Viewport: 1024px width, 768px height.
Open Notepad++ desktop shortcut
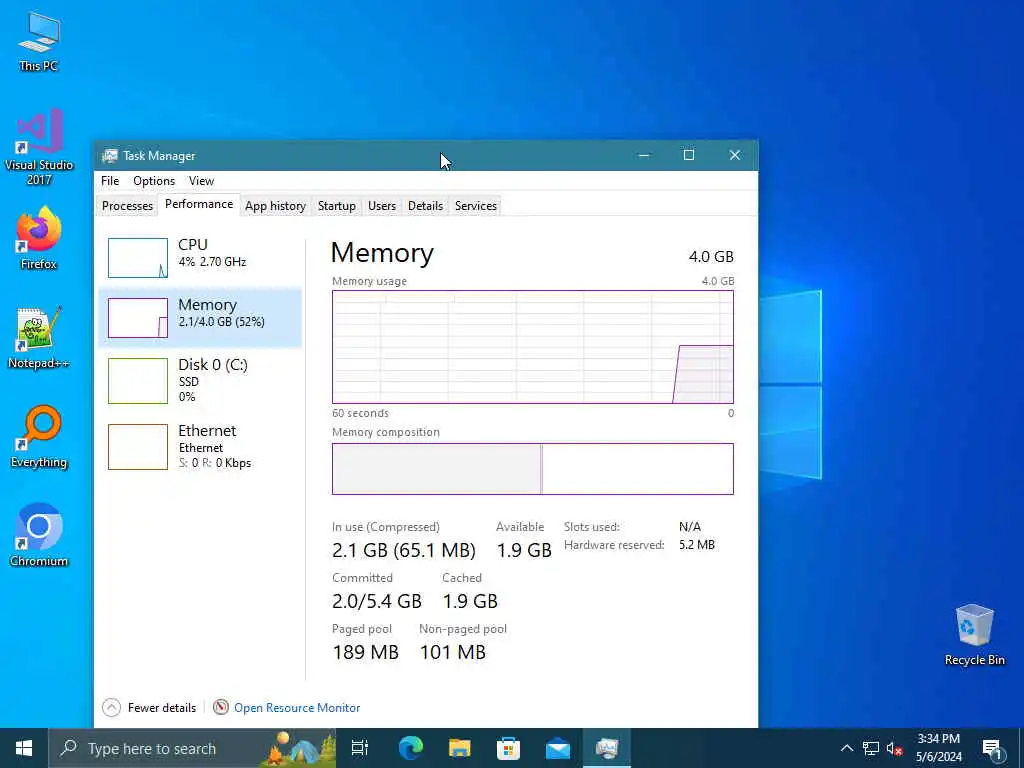click(39, 337)
